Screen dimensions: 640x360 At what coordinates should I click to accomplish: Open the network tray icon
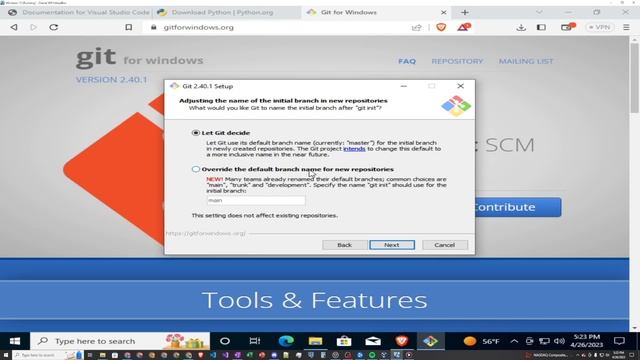pyautogui.click(x=544, y=341)
